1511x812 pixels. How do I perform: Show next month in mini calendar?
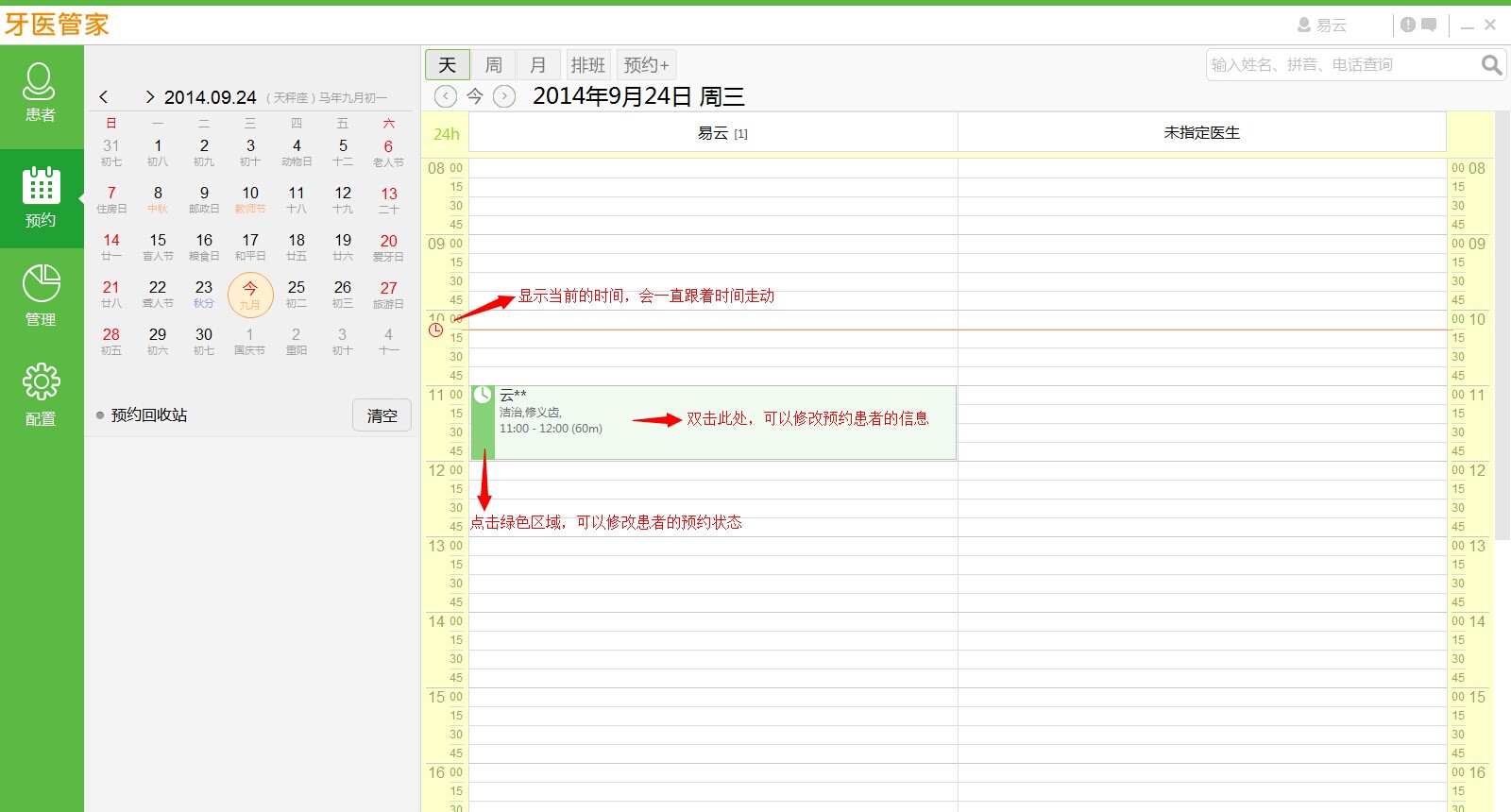[149, 97]
